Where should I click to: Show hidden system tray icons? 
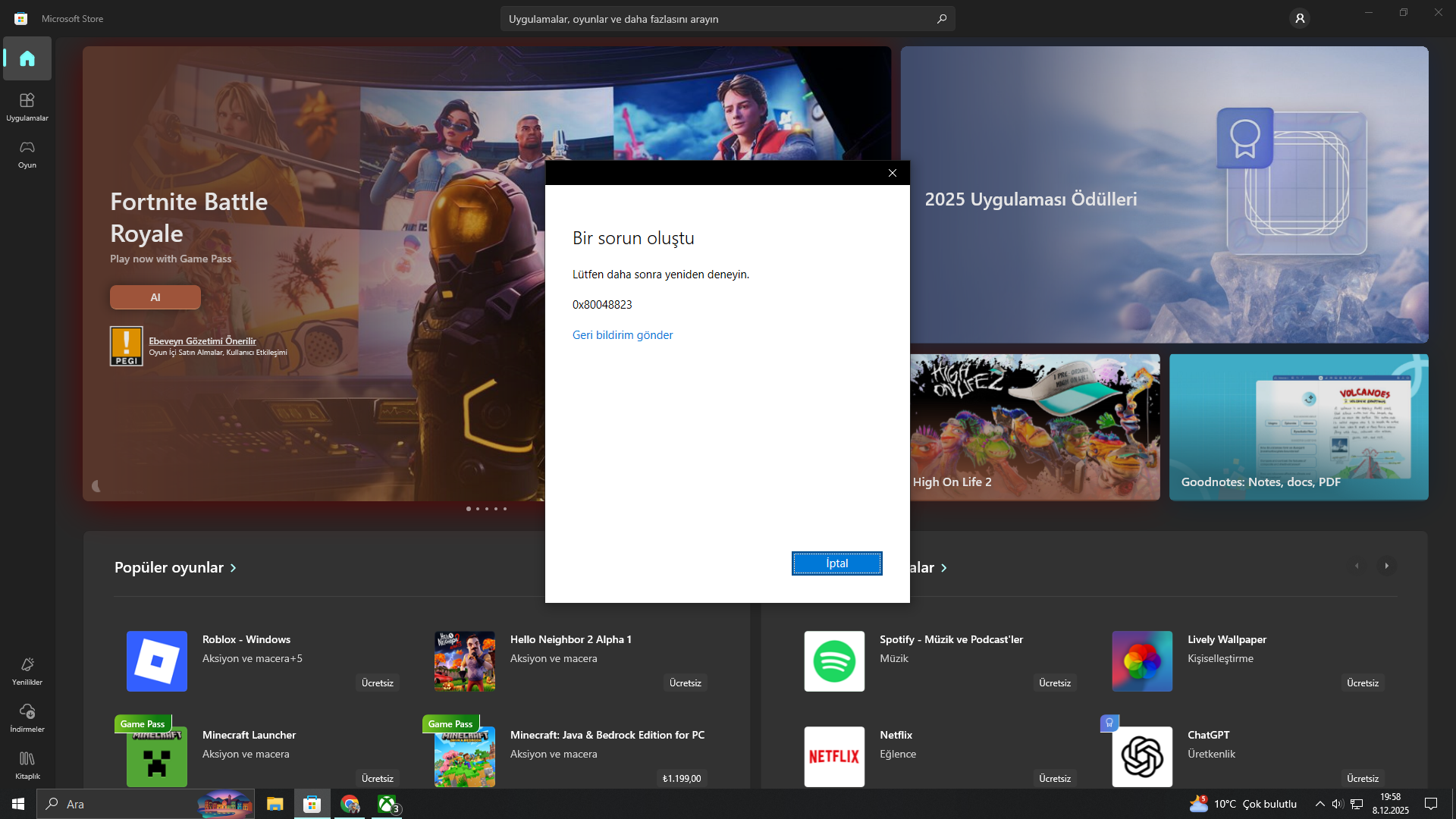[1320, 804]
